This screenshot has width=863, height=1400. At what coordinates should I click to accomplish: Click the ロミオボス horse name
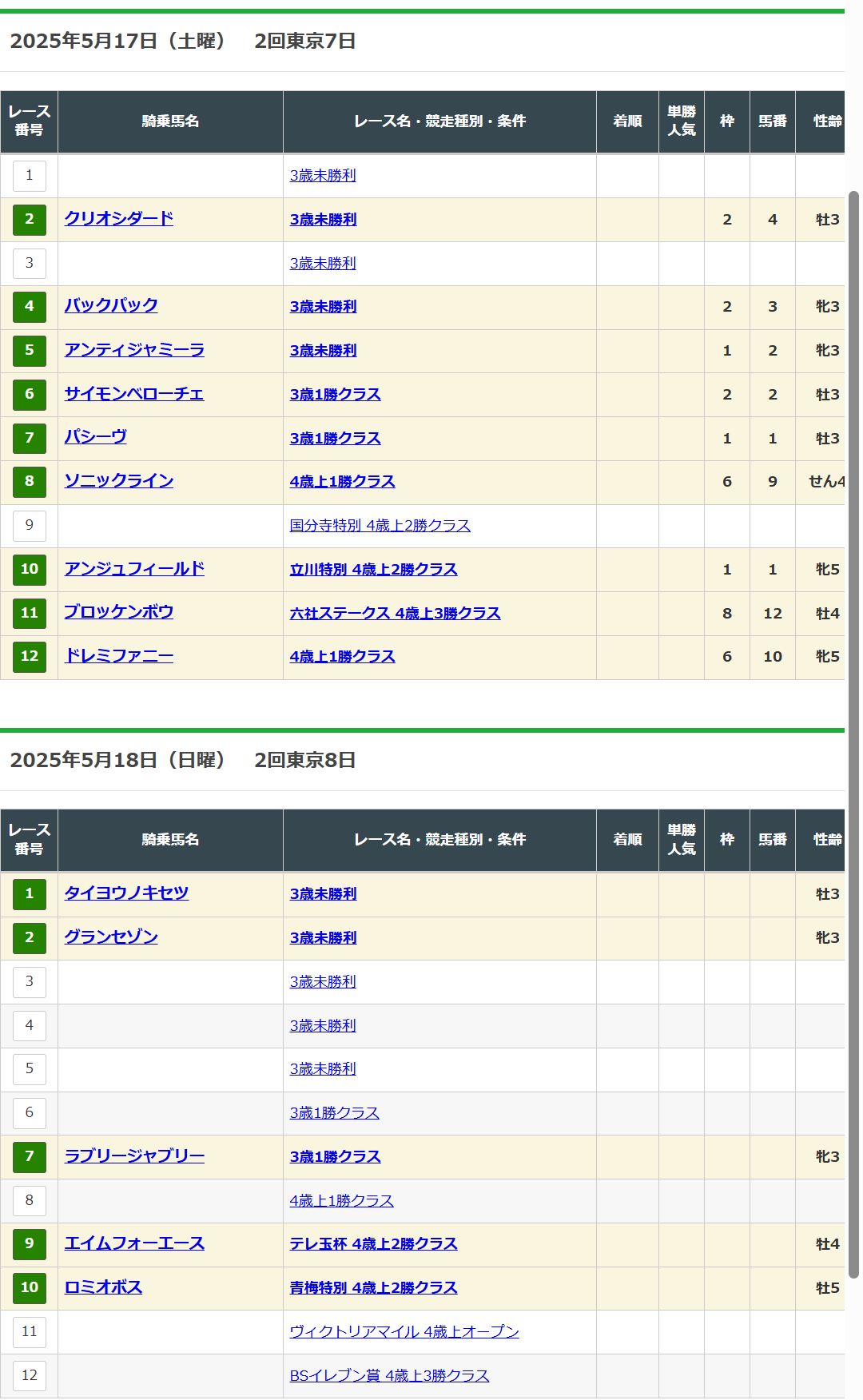click(x=103, y=1287)
